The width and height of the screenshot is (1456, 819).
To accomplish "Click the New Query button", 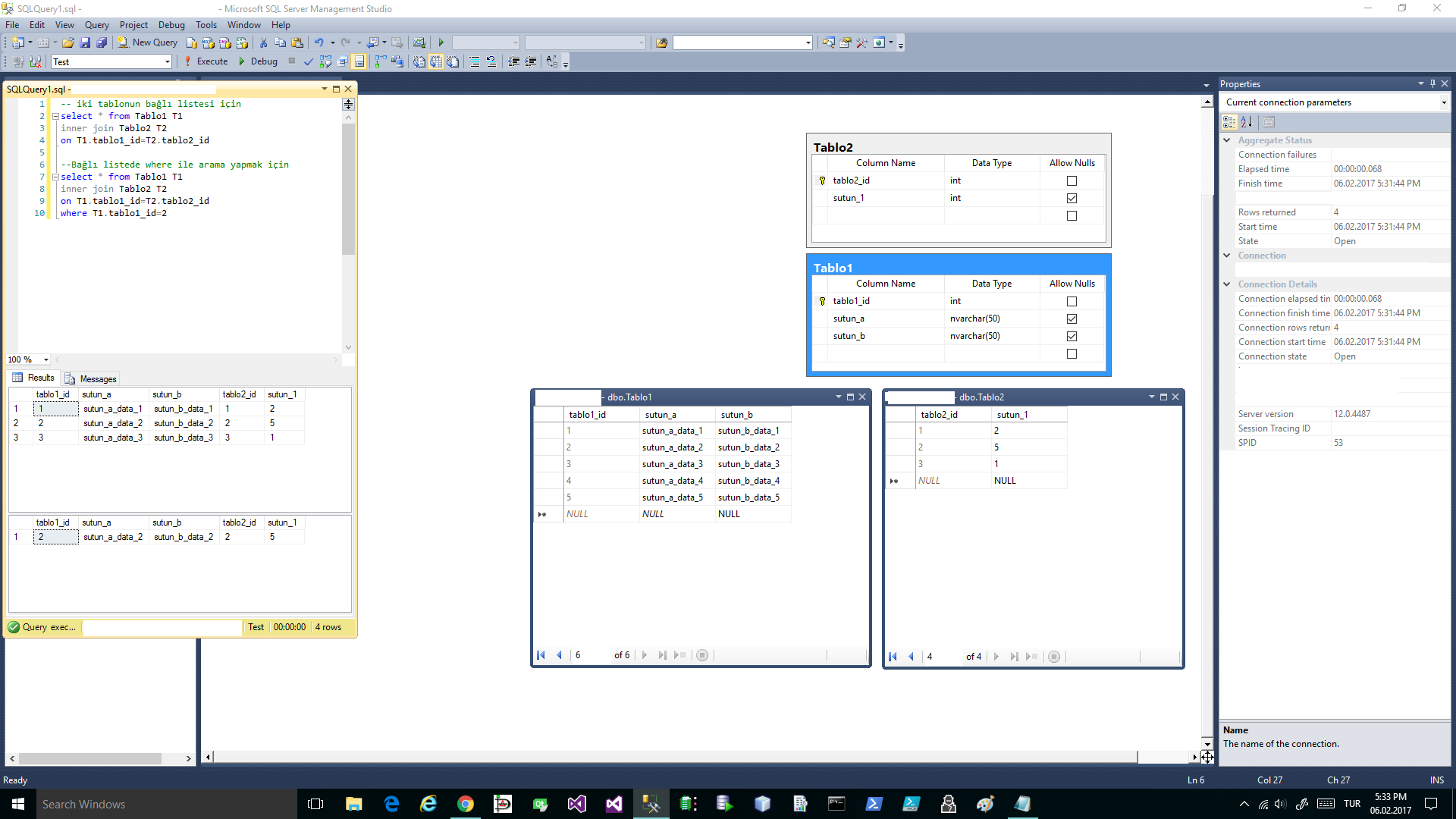I will coord(148,42).
